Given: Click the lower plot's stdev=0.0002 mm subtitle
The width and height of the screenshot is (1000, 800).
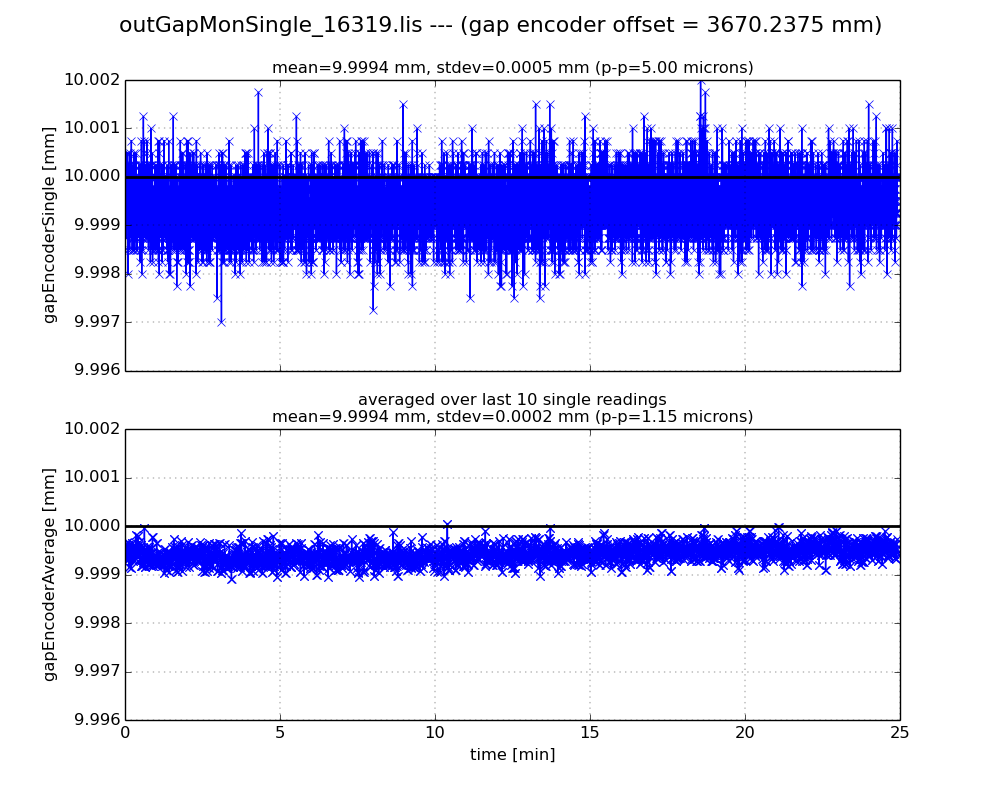Looking at the screenshot, I should tap(512, 417).
